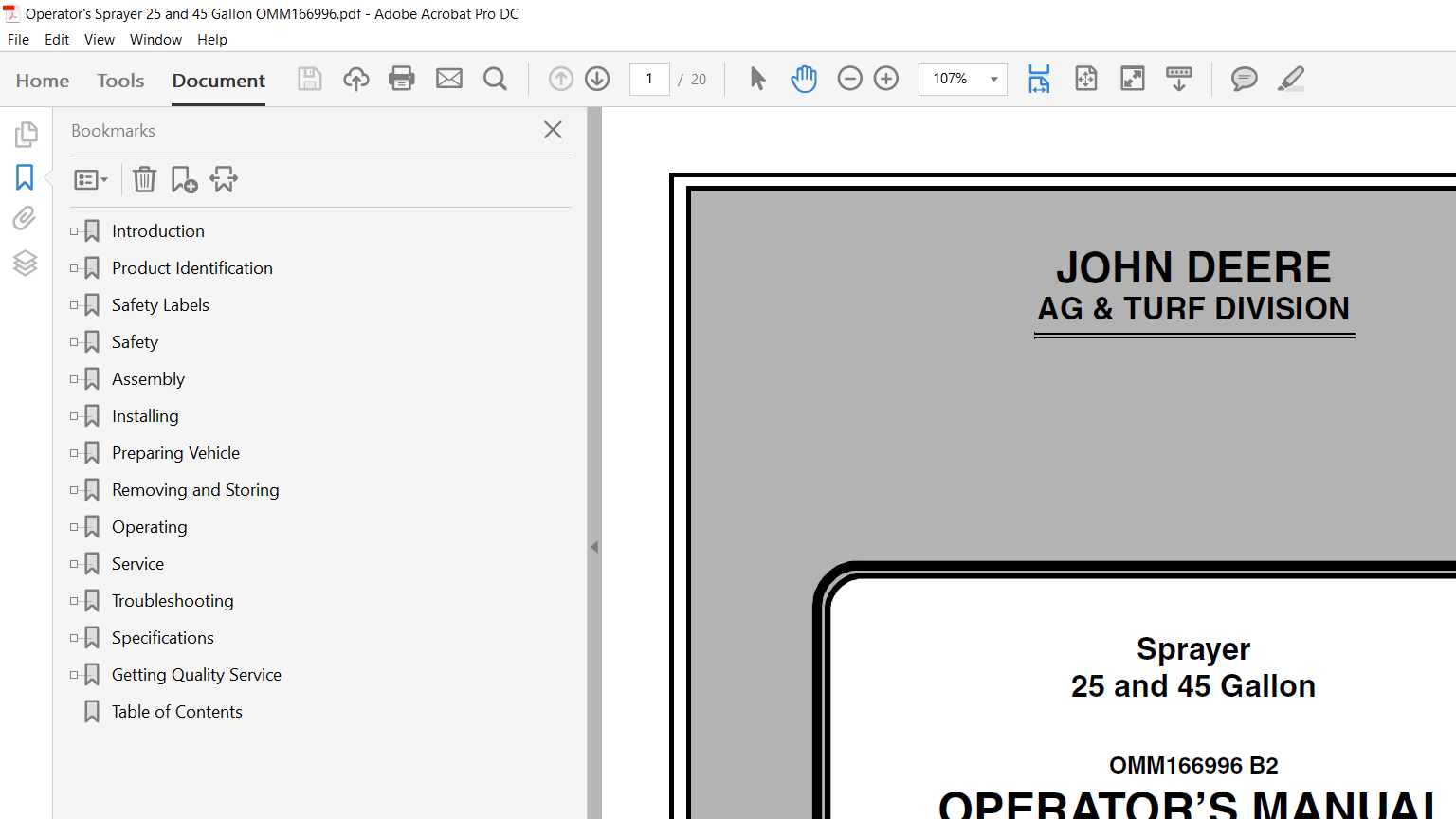Image resolution: width=1456 pixels, height=819 pixels.
Task: Select the Highlight text pen icon
Action: point(1291,79)
